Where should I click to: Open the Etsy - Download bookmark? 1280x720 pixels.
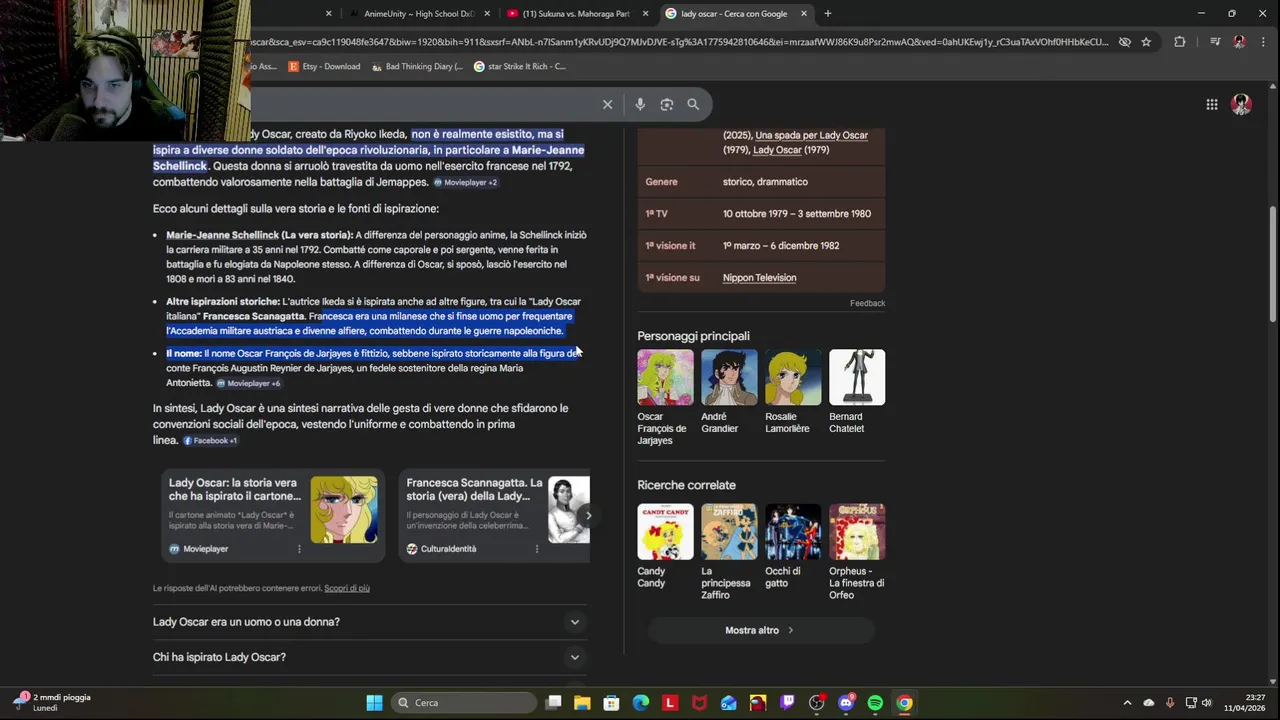pyautogui.click(x=324, y=67)
